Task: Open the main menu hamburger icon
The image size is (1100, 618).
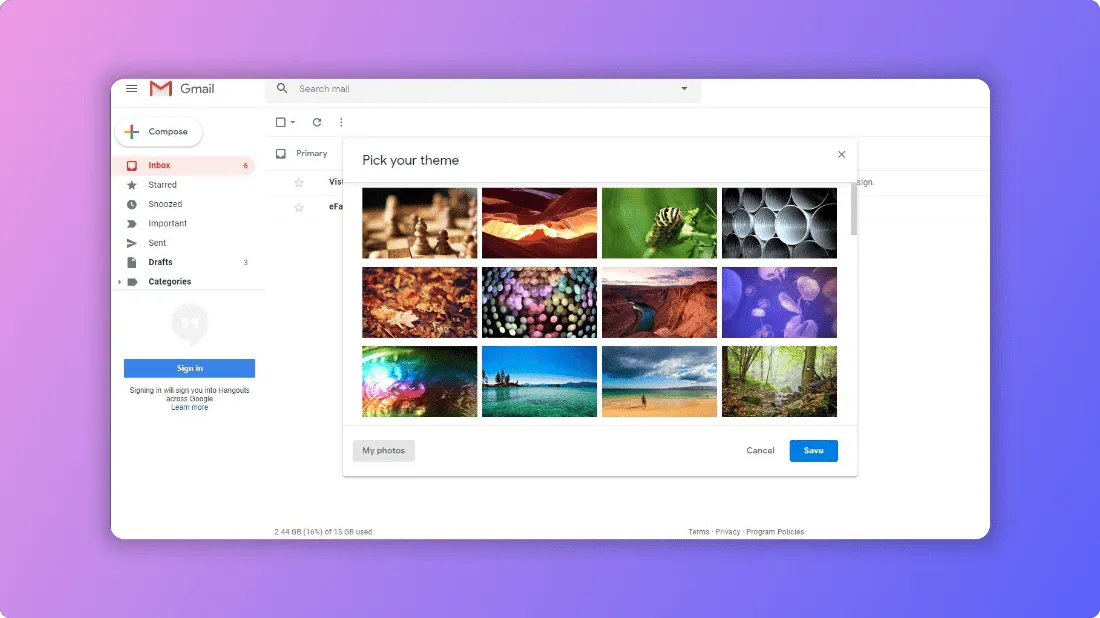Action: point(131,88)
